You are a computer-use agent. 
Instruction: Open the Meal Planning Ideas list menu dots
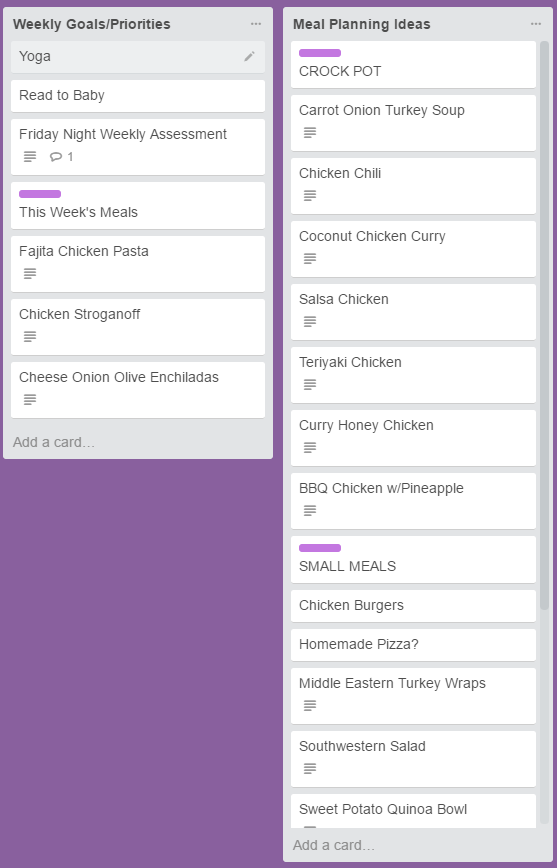click(x=535, y=24)
